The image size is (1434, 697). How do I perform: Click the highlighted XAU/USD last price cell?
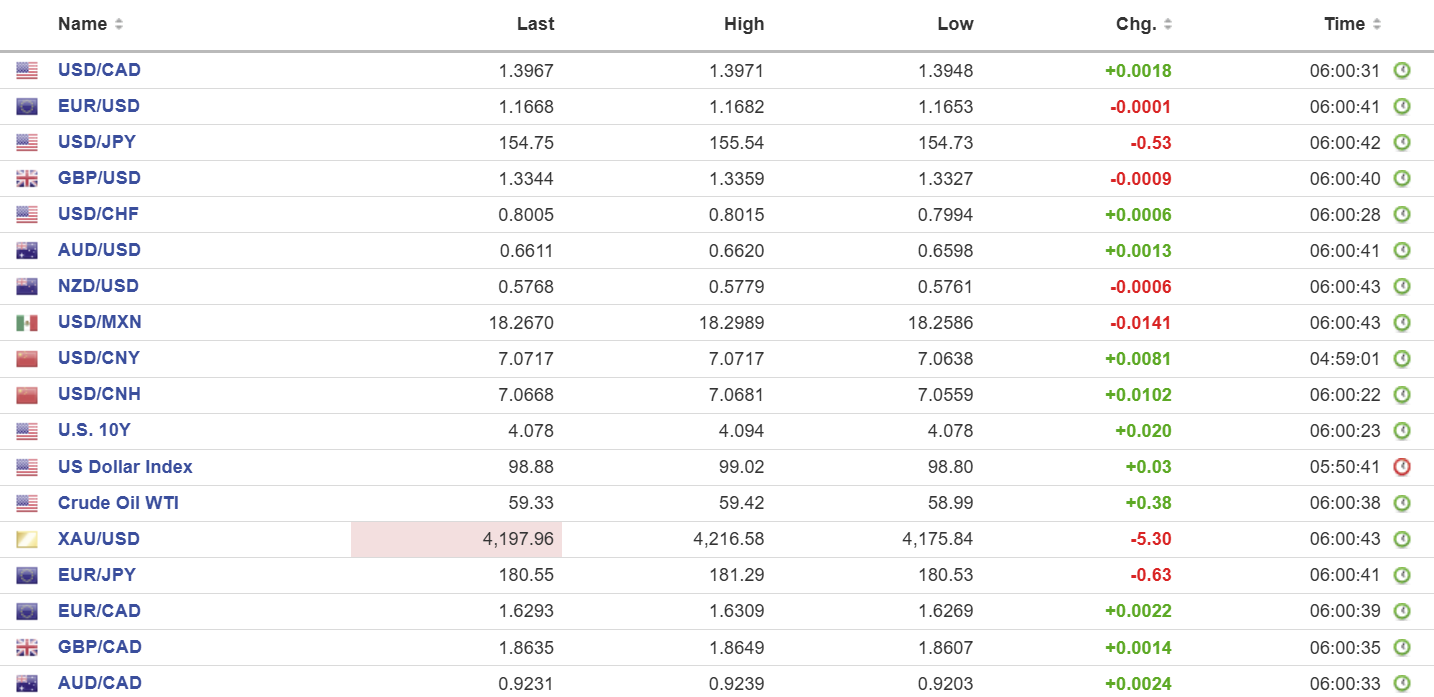pyautogui.click(x=456, y=539)
